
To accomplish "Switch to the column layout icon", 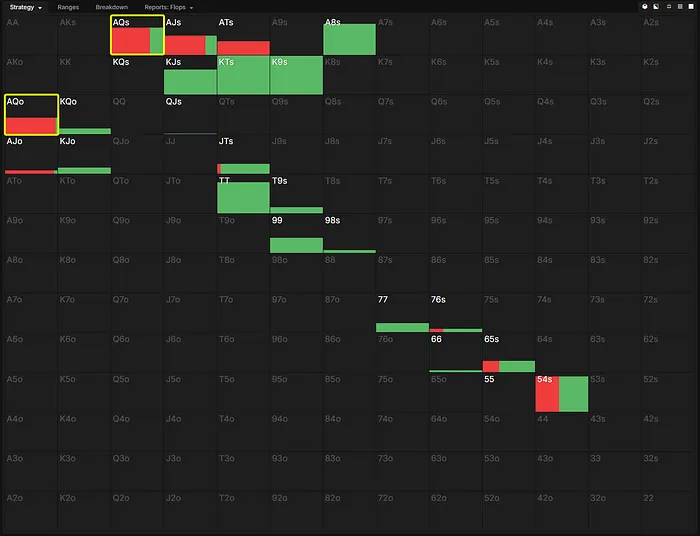I will (x=681, y=7).
